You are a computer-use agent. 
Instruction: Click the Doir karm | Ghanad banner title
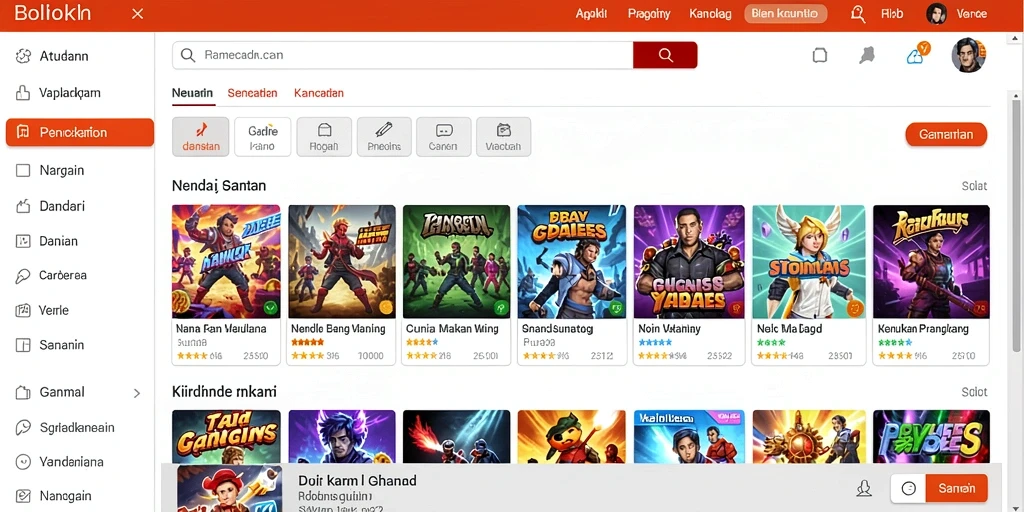(357, 481)
